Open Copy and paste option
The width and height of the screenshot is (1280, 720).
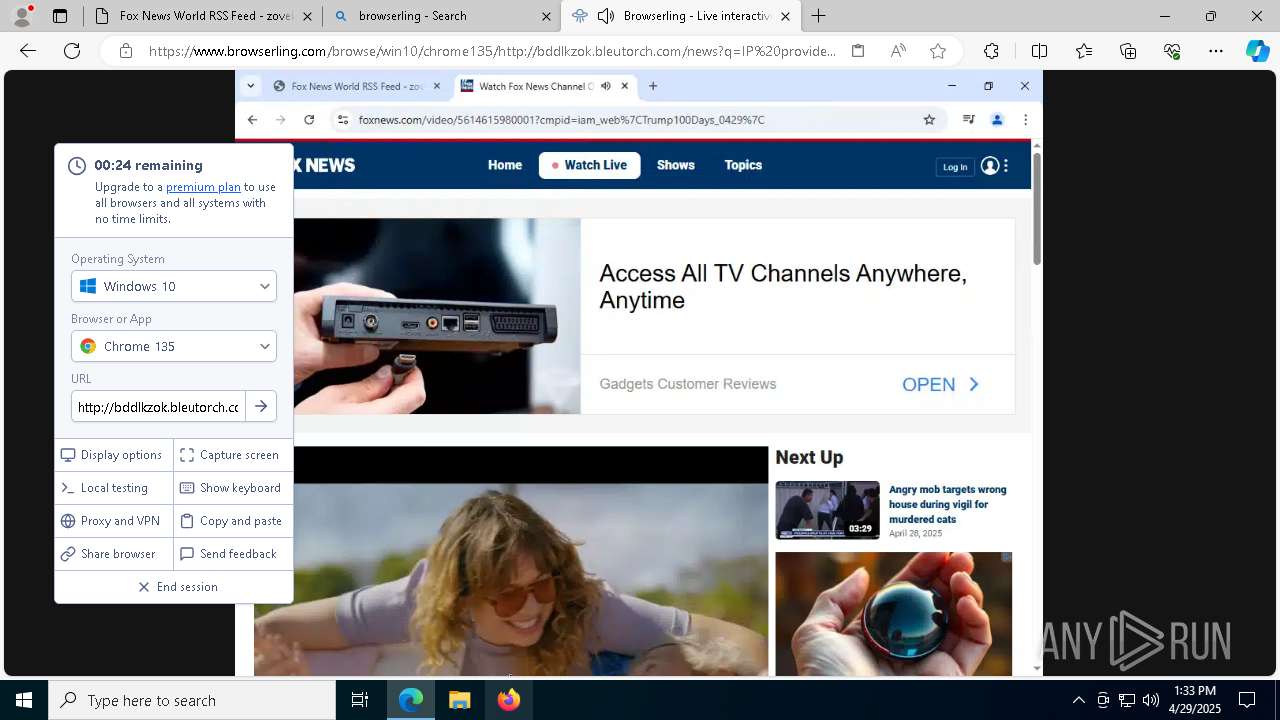point(232,521)
